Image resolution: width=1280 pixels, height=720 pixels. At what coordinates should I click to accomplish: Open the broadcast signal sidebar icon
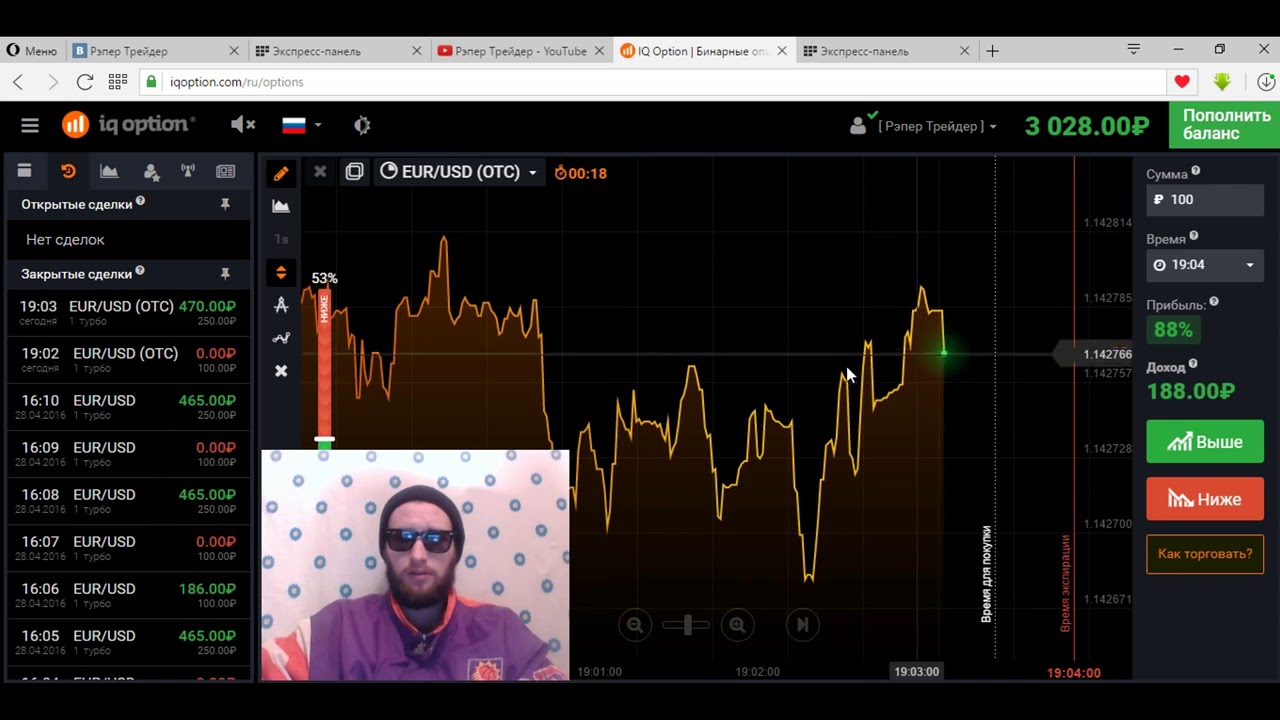[x=188, y=171]
